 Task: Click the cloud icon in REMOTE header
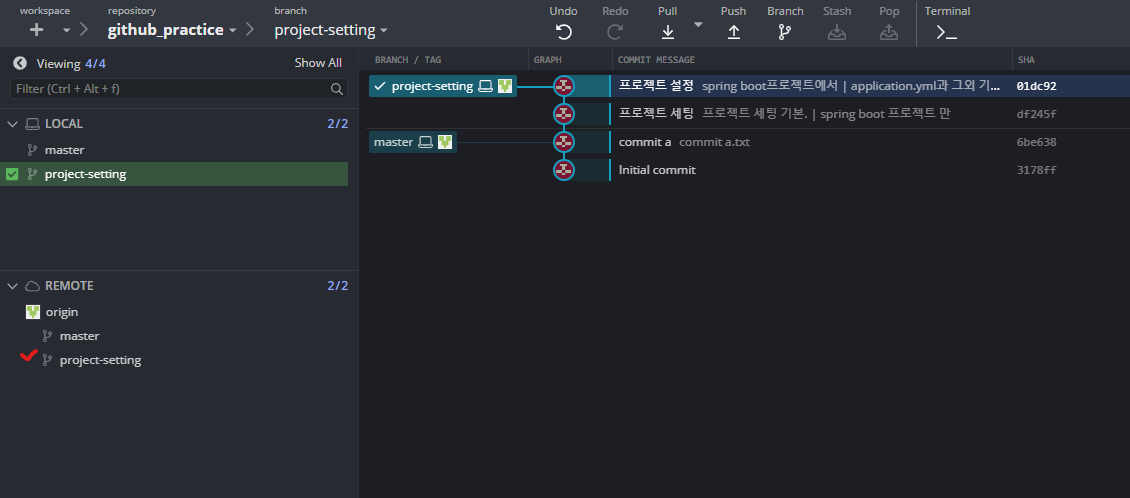32,286
